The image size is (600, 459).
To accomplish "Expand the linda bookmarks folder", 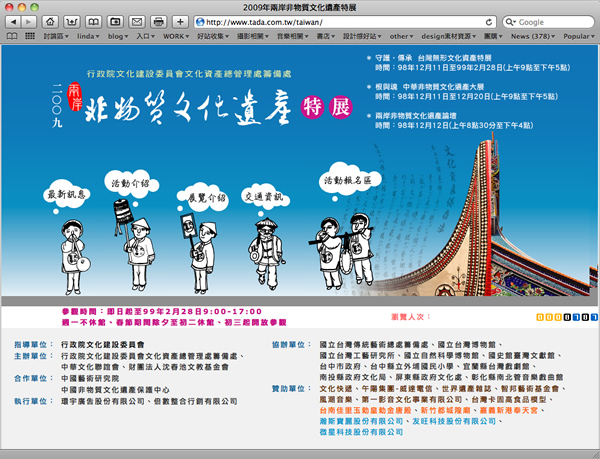I will [x=88, y=36].
